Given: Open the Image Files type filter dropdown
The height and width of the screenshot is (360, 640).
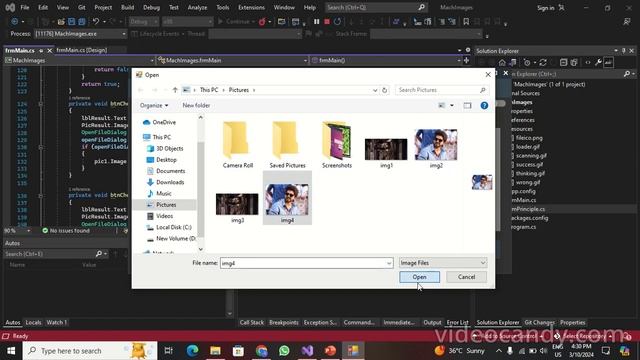Looking at the screenshot, I should [443, 263].
